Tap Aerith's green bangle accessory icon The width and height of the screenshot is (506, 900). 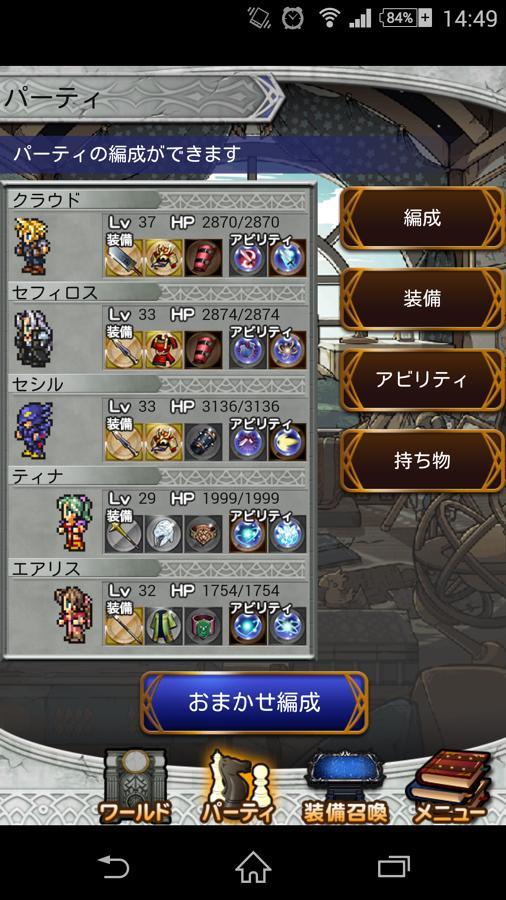tap(203, 626)
